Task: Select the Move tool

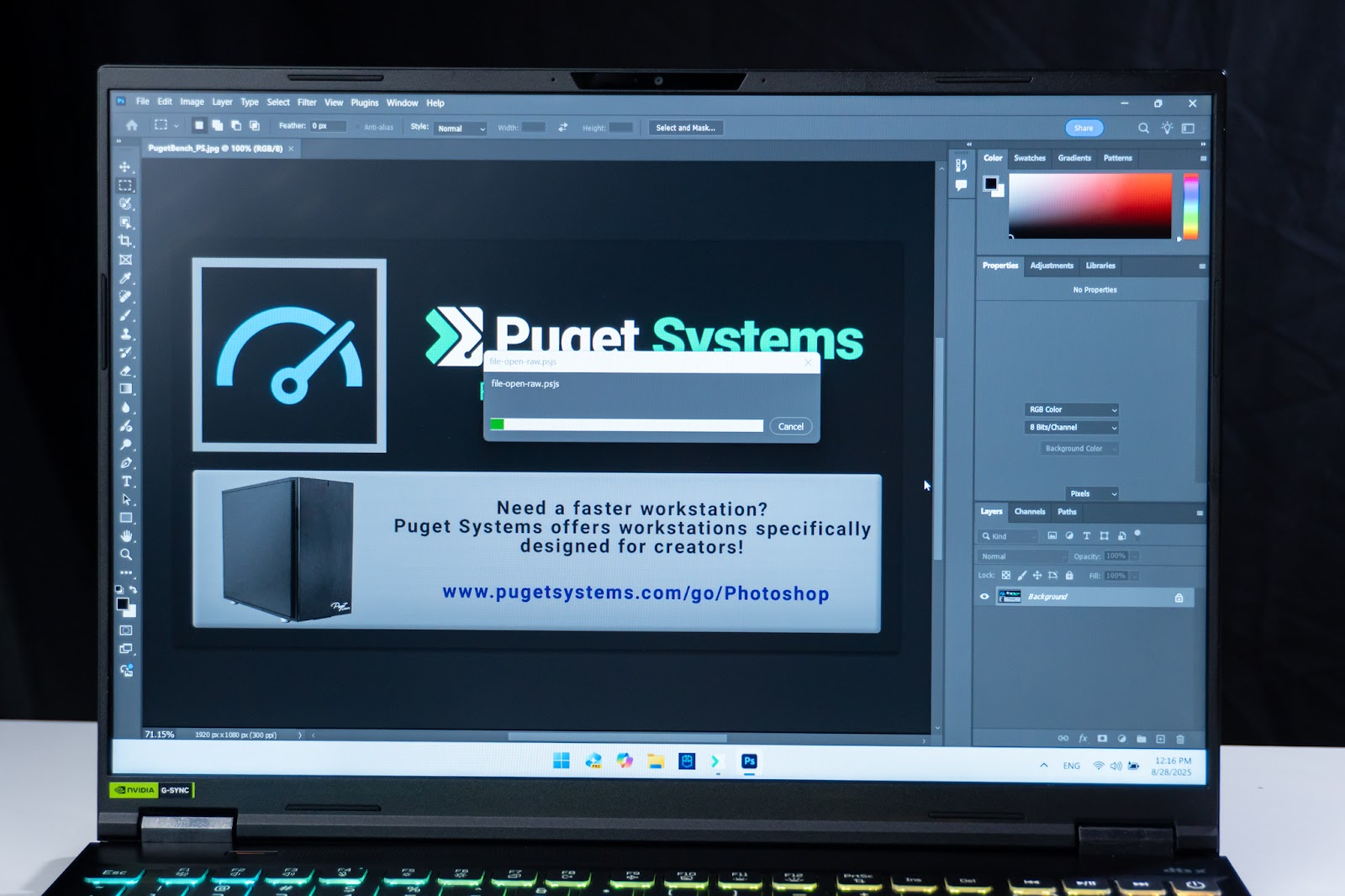Action: (125, 167)
